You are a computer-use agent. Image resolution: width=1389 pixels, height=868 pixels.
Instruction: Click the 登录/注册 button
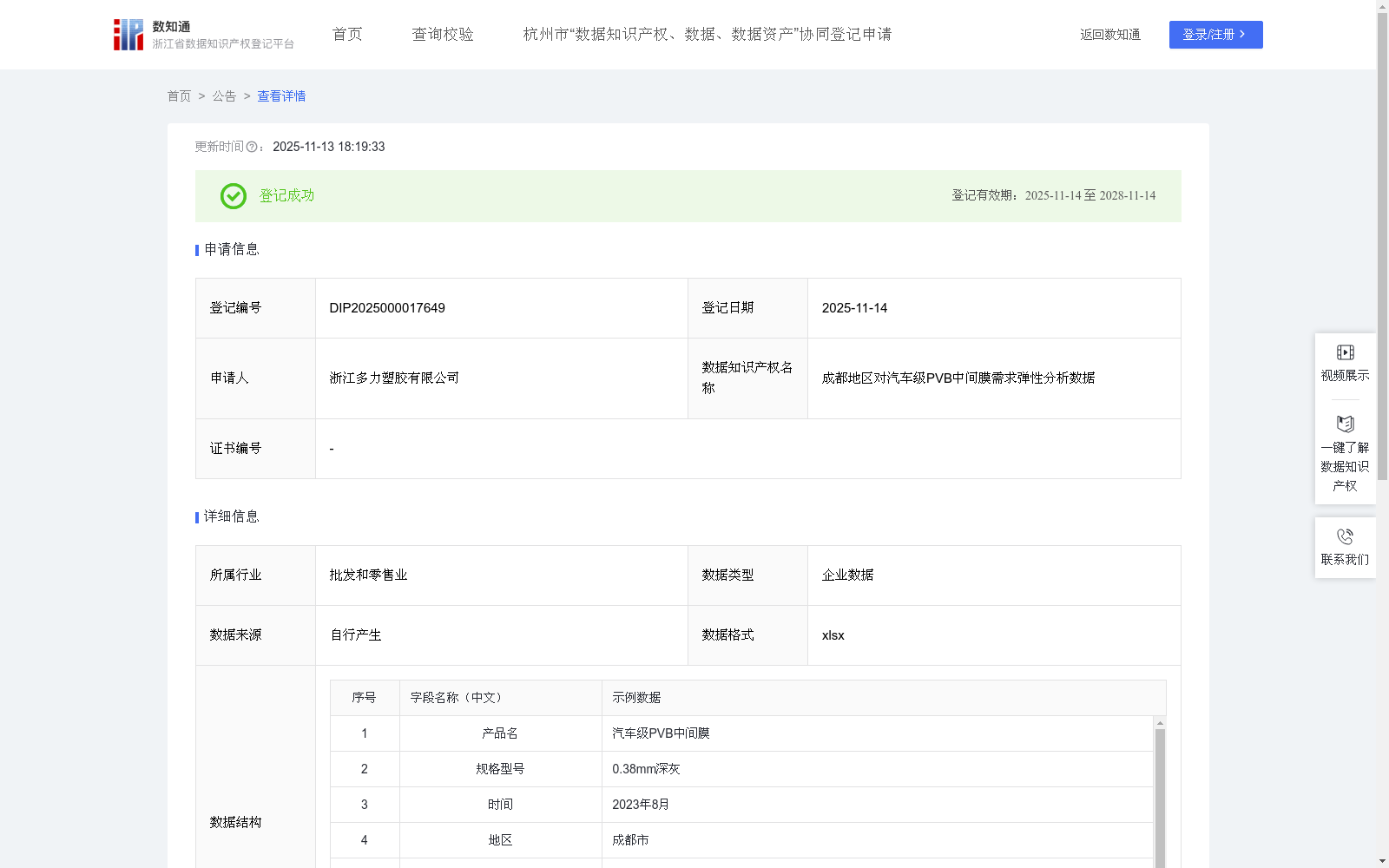click(1215, 35)
